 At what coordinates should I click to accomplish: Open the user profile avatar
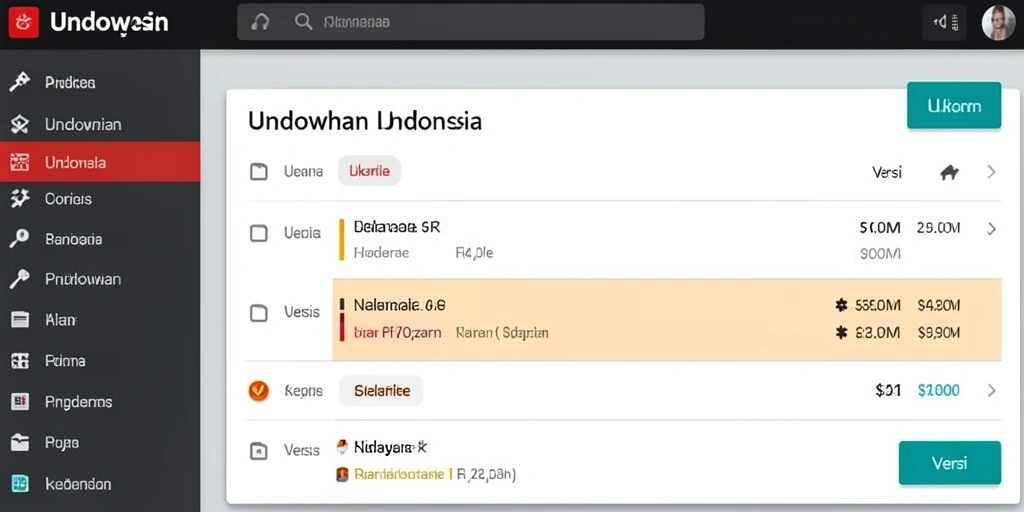point(999,23)
